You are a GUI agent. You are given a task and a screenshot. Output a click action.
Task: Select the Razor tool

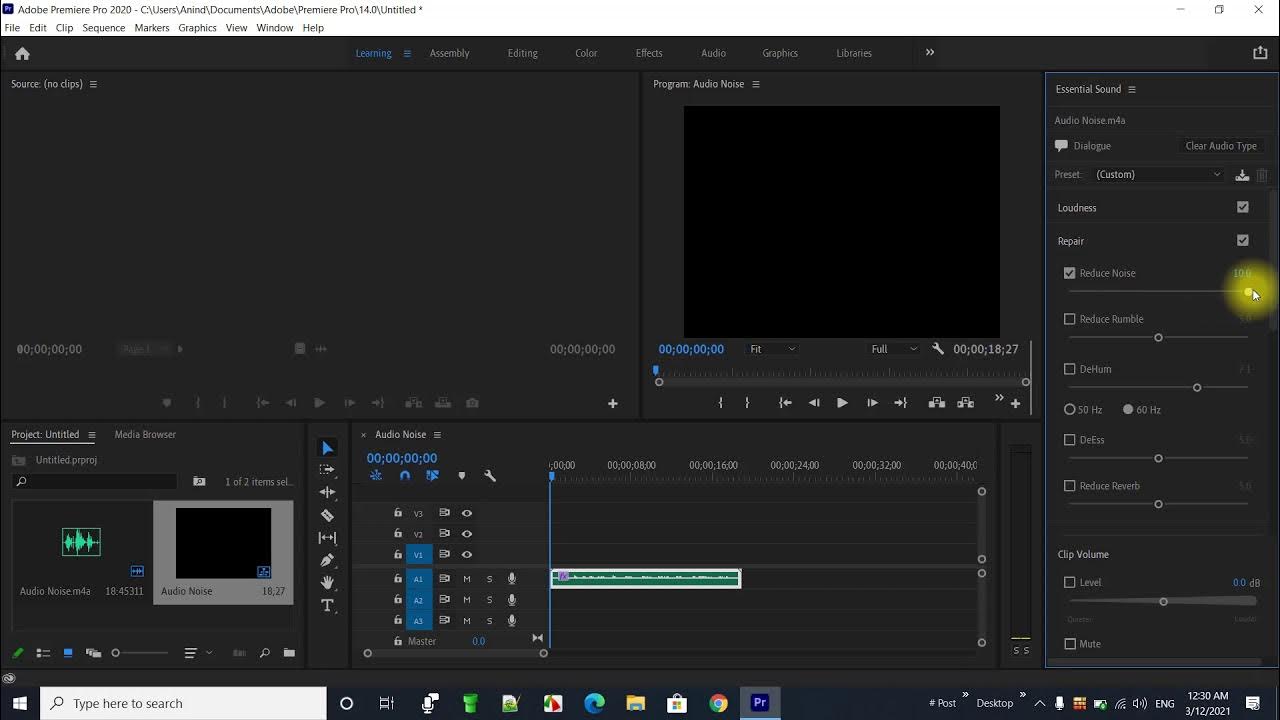click(327, 515)
